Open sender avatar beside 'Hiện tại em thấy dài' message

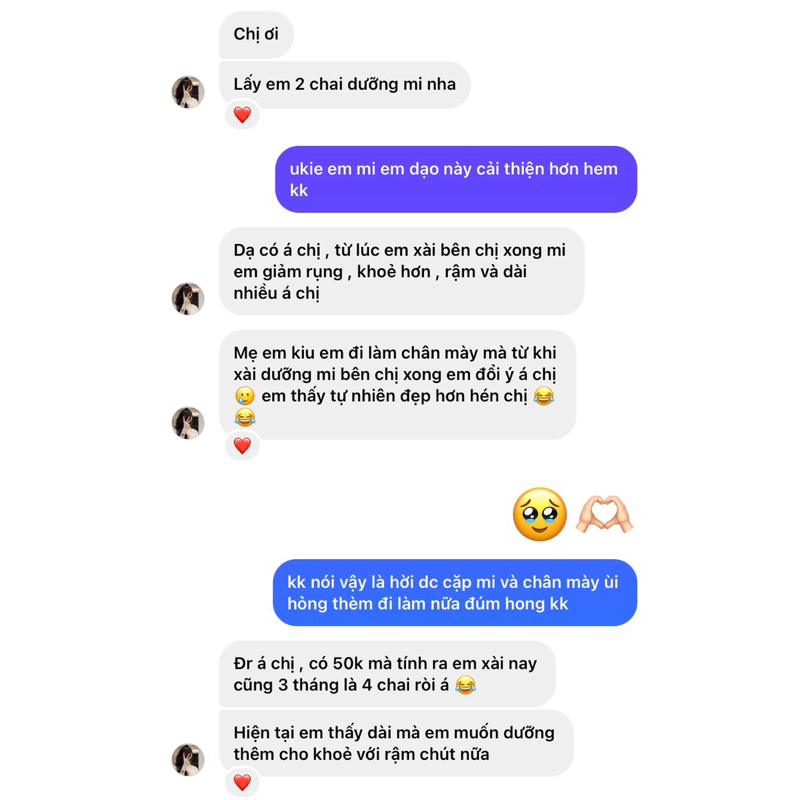pos(188,760)
